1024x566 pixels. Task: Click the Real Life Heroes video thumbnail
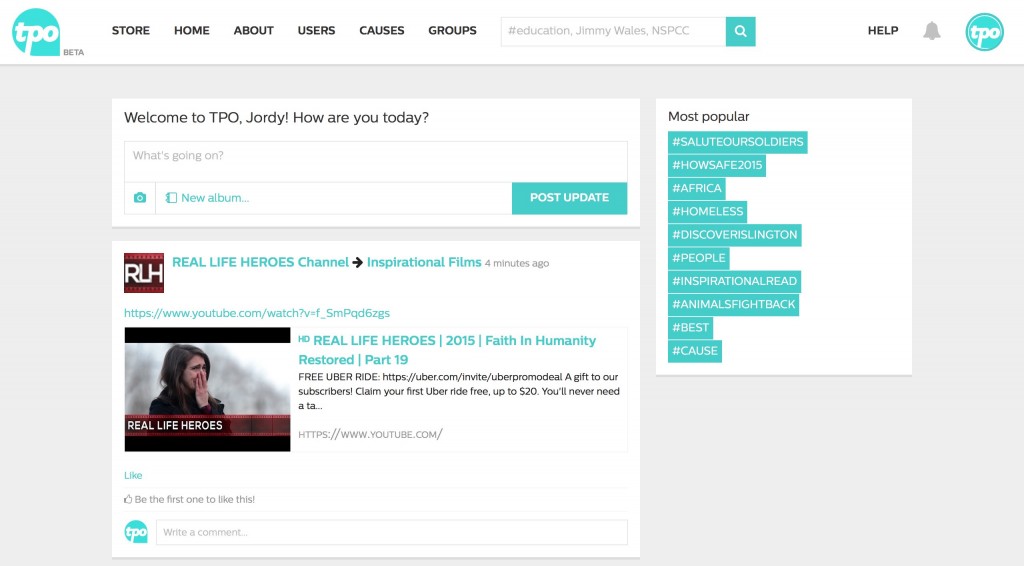(x=207, y=389)
